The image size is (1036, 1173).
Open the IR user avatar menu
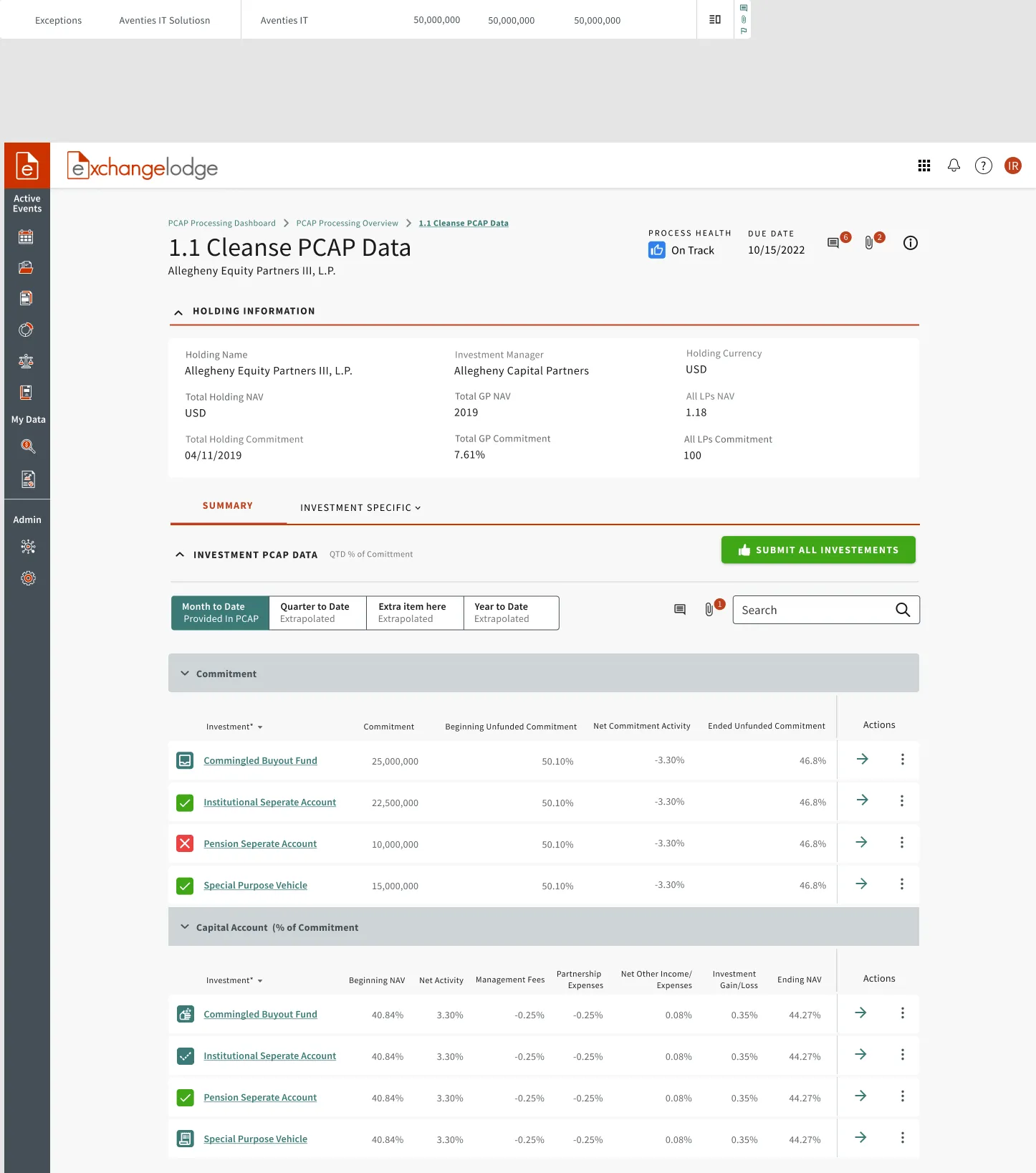pyautogui.click(x=1013, y=166)
